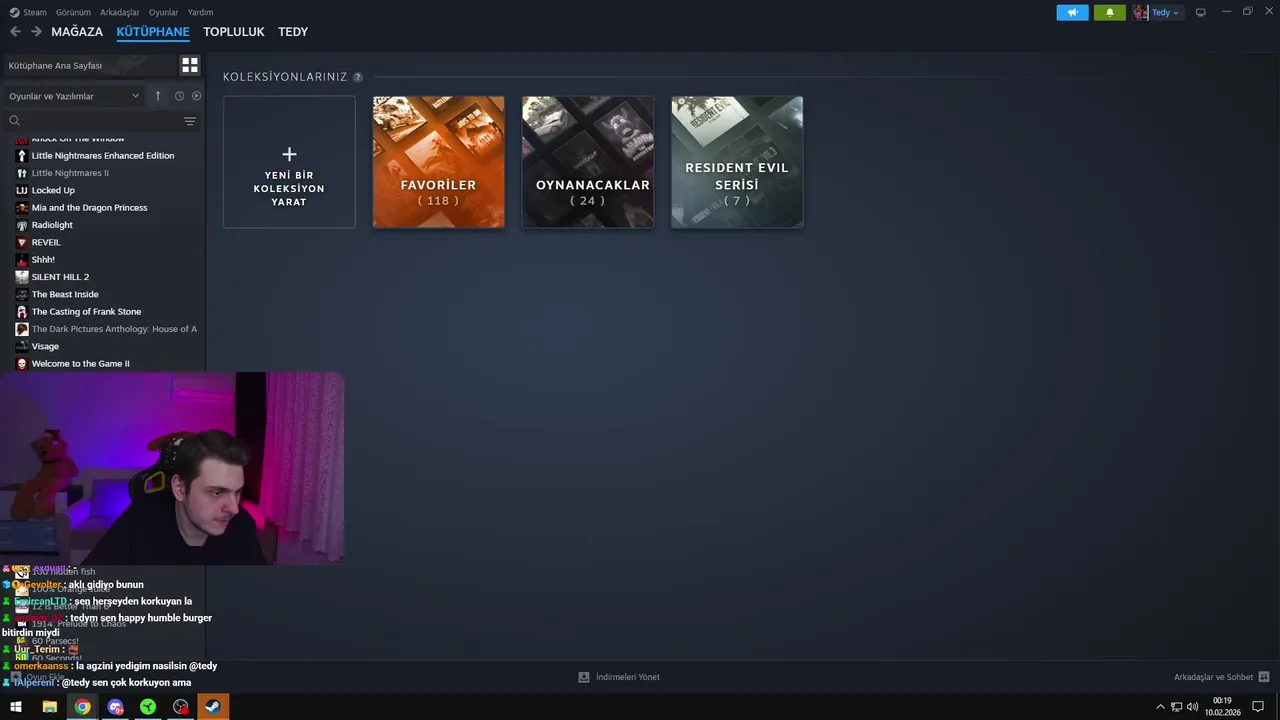Click the sort-order up arrow icon
The image size is (1280, 720).
(157, 96)
